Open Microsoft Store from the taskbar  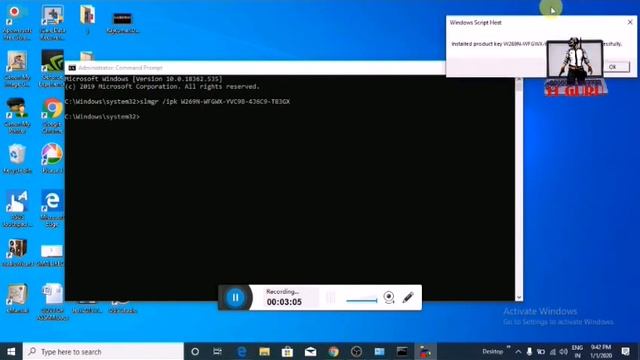coord(287,351)
